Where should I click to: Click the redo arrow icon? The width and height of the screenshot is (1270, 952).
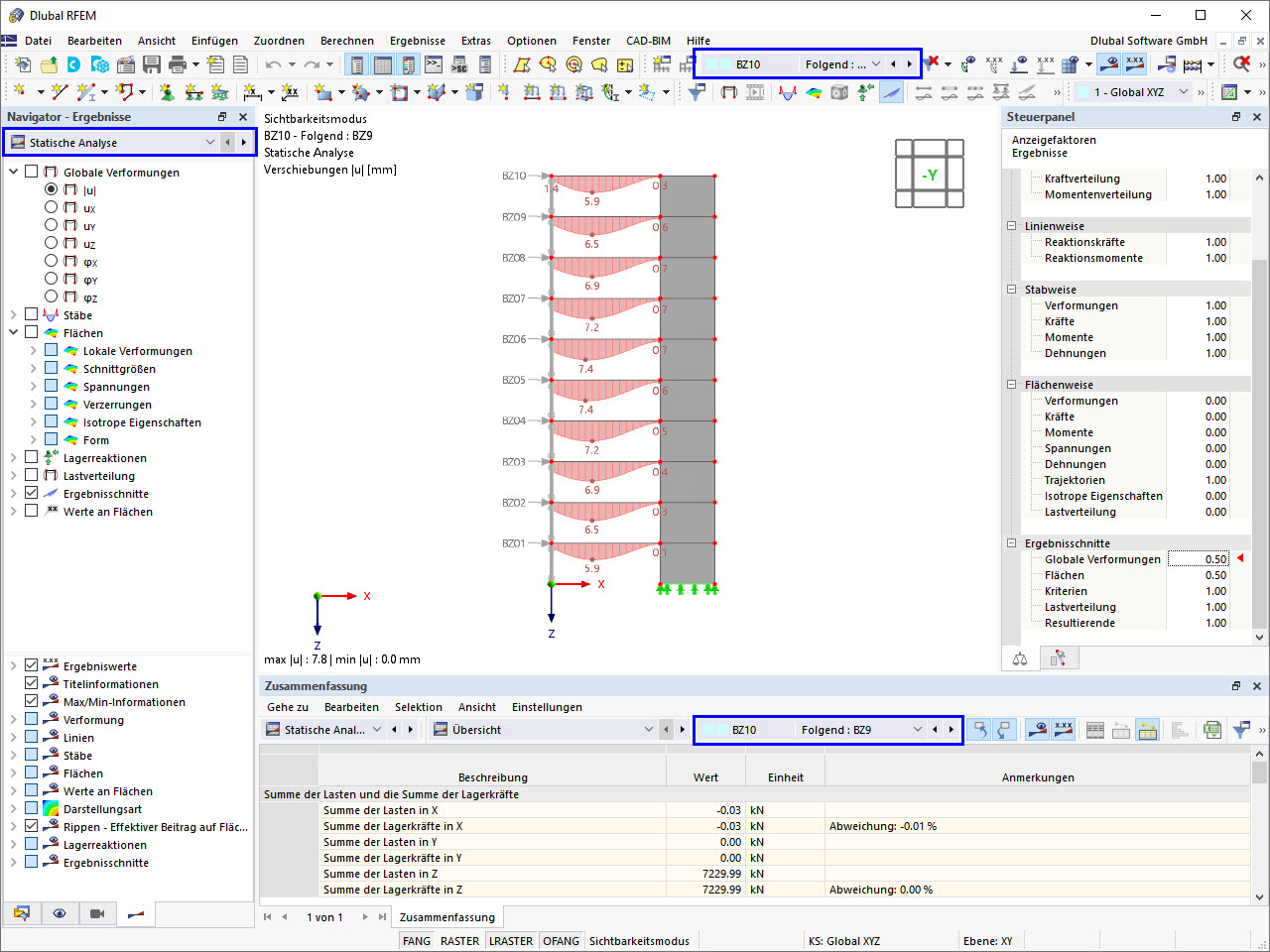[x=312, y=64]
